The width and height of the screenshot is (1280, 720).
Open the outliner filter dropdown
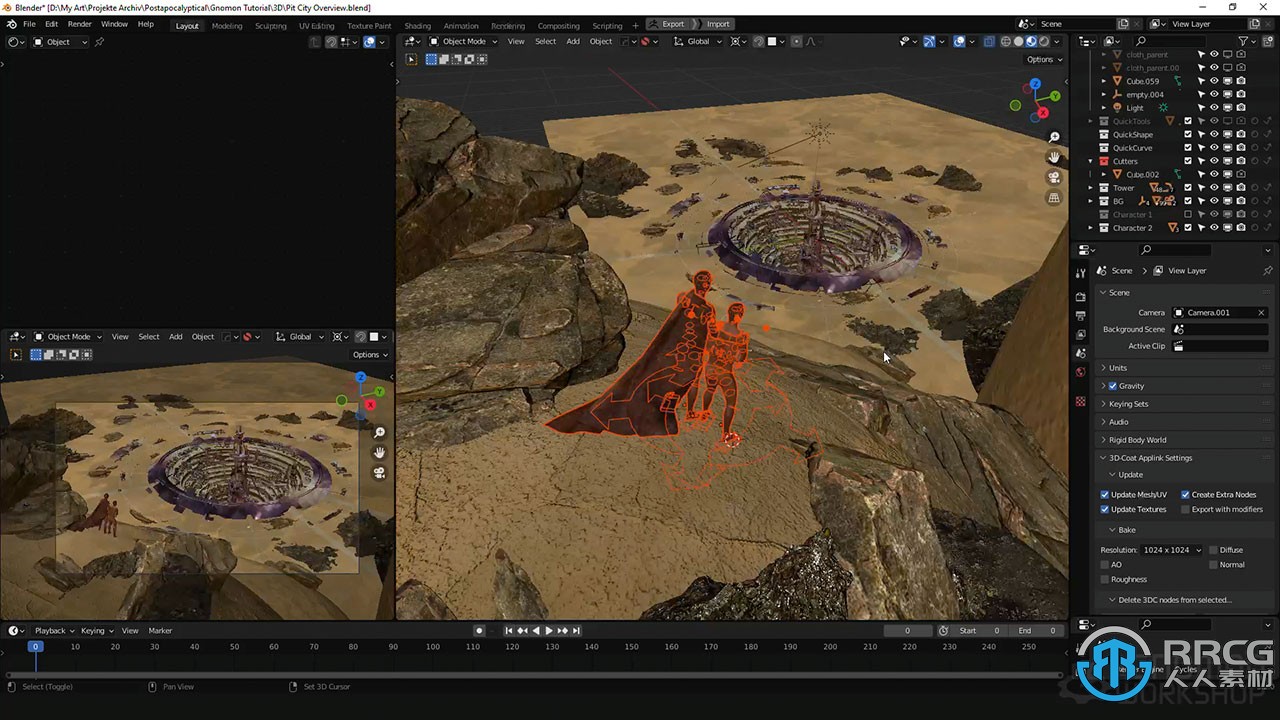tap(1246, 41)
